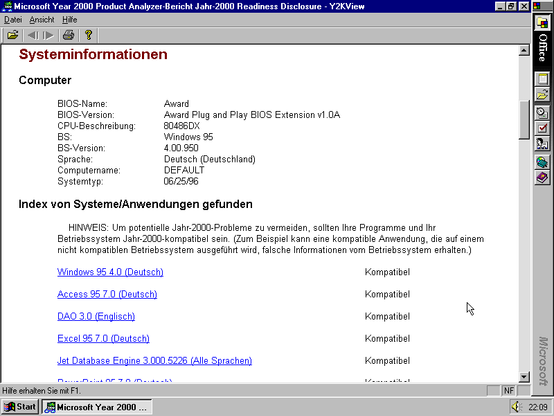
Task: Click the vertical scrollbar thumb
Action: (x=524, y=120)
